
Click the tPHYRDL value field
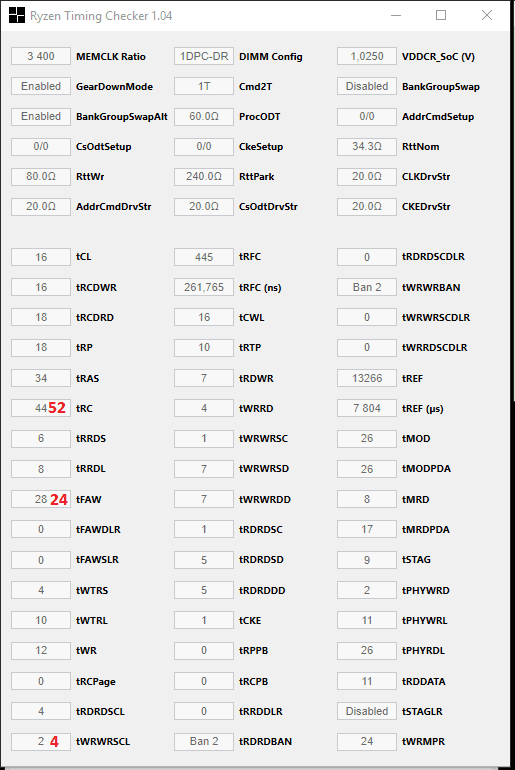tap(367, 650)
